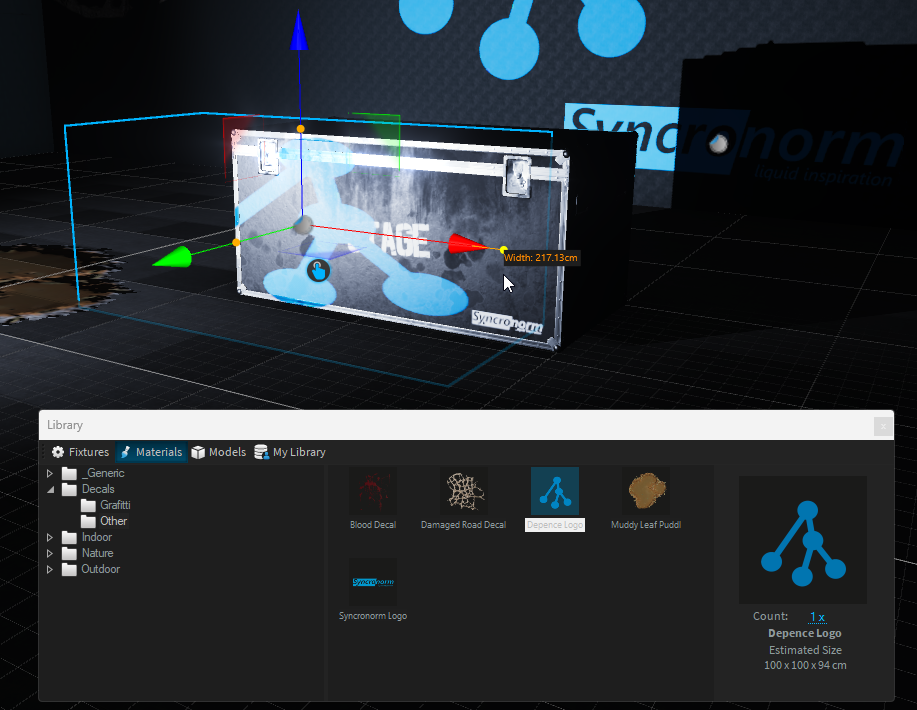Click the blue hand icon on the case

(319, 271)
